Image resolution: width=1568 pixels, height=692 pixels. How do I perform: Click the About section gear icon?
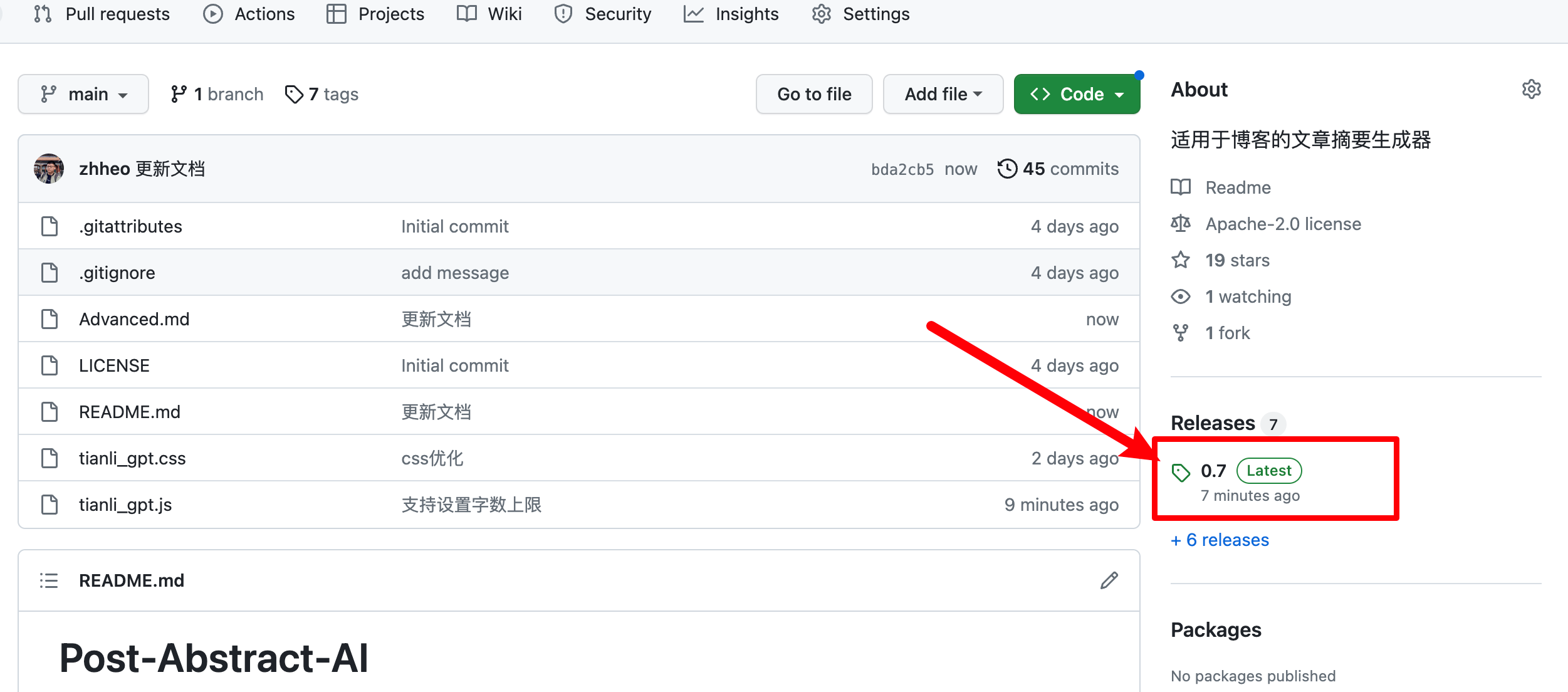[x=1531, y=90]
